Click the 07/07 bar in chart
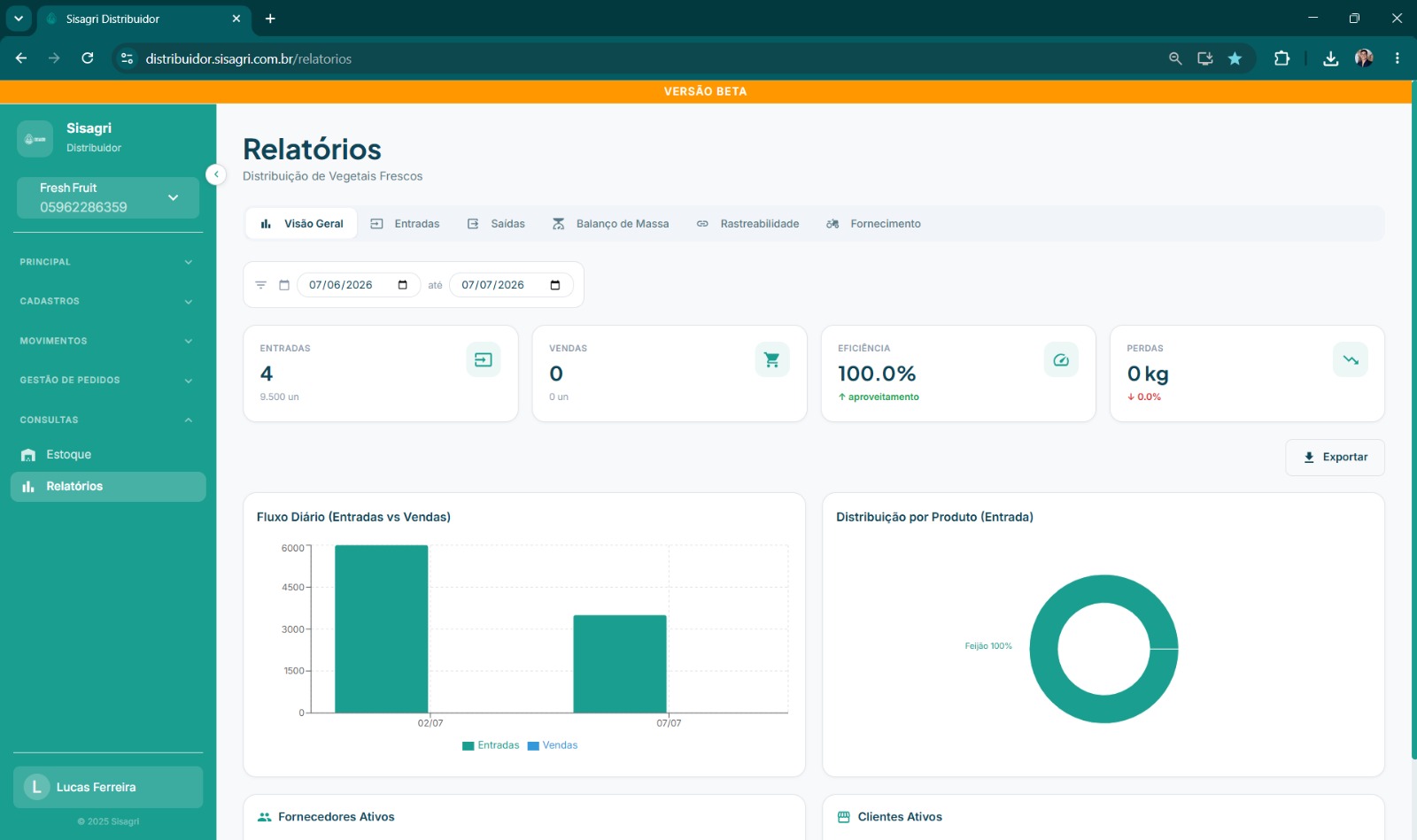This screenshot has height=840, width=1417. coord(620,664)
